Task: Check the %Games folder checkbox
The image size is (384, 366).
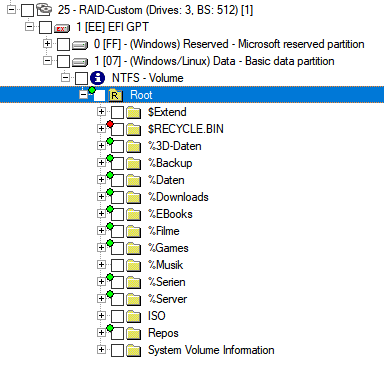Action: click(117, 248)
